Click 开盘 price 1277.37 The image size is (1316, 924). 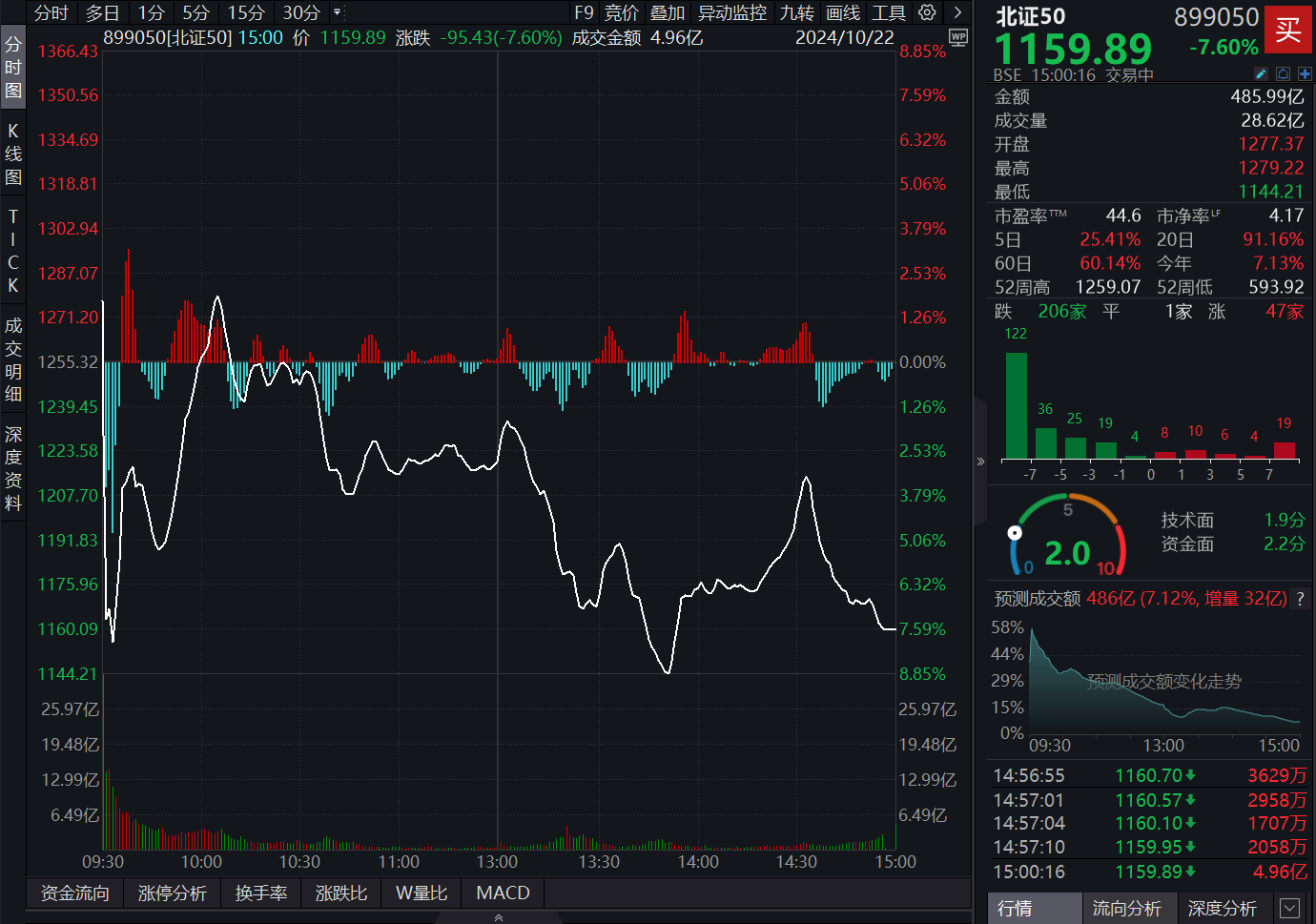1271,144
